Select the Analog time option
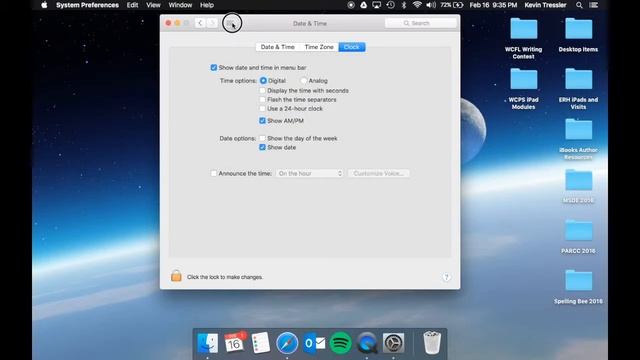640x360 pixels. (304, 81)
